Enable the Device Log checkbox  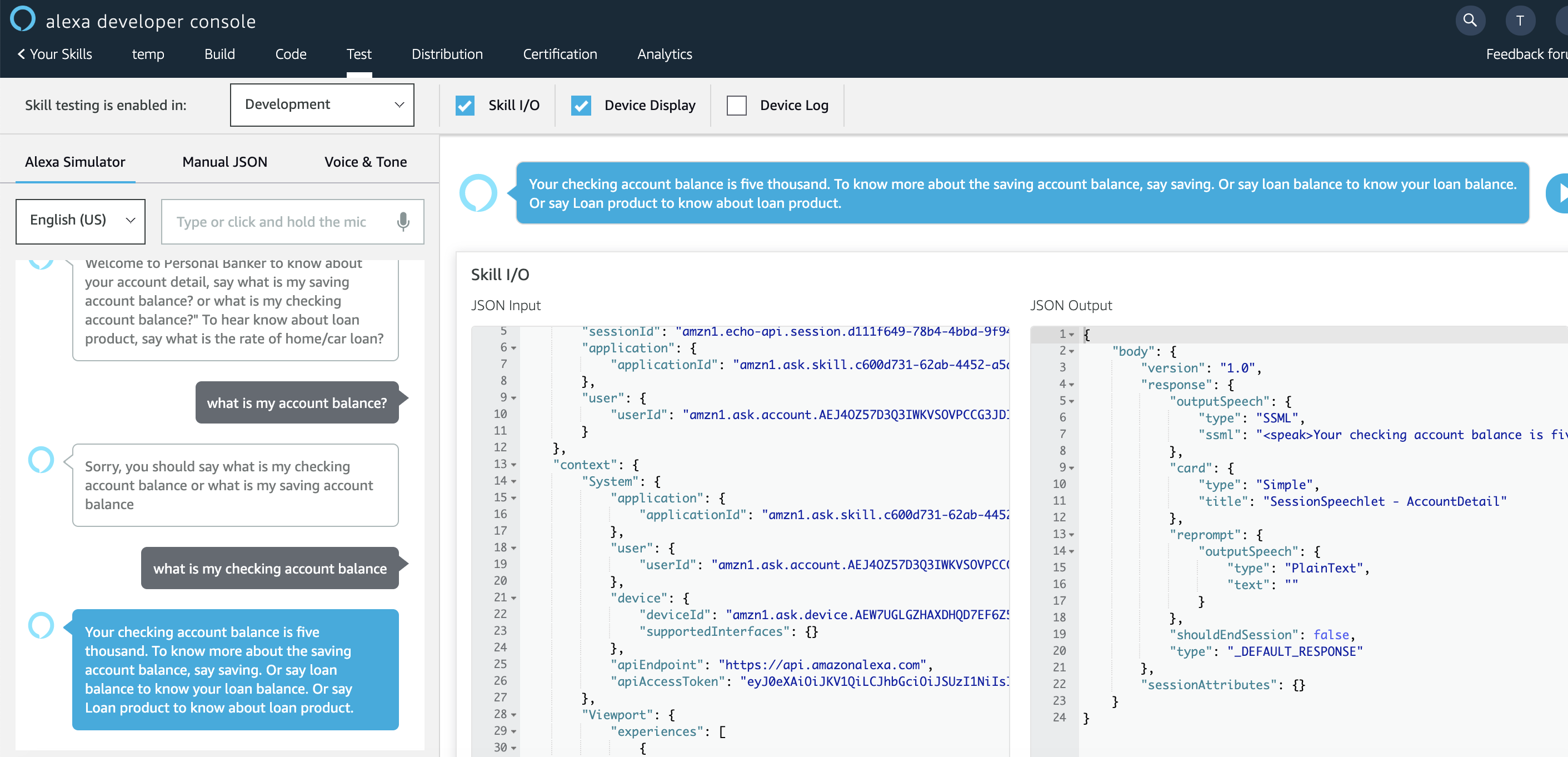737,106
